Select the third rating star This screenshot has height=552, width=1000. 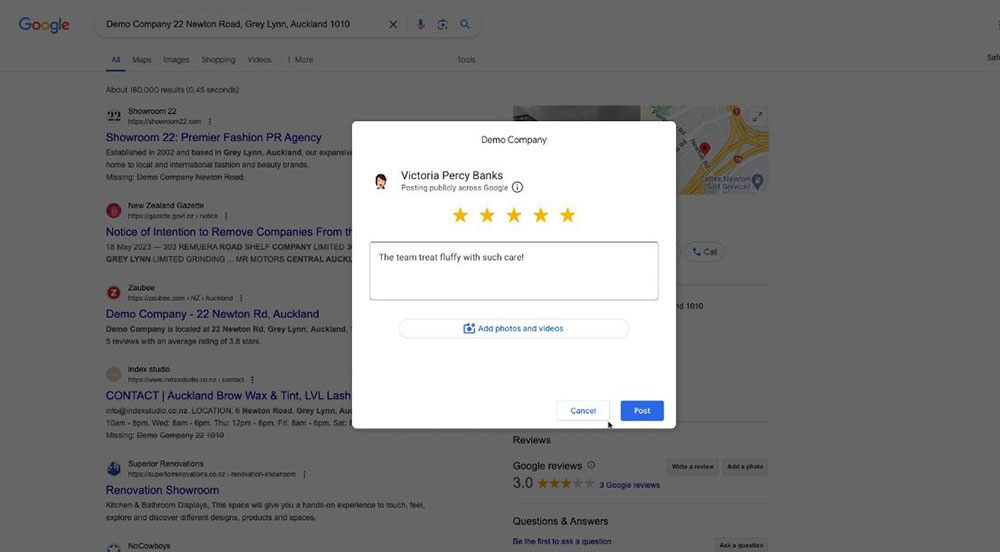tap(513, 215)
